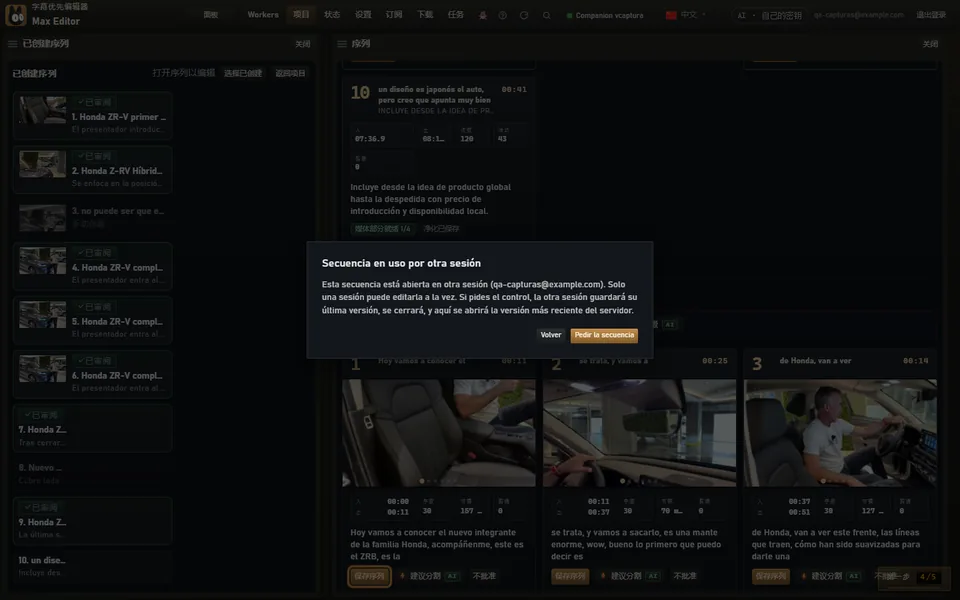Click the car seat video thumbnail of clip 1
The image size is (960, 600).
tap(438, 433)
